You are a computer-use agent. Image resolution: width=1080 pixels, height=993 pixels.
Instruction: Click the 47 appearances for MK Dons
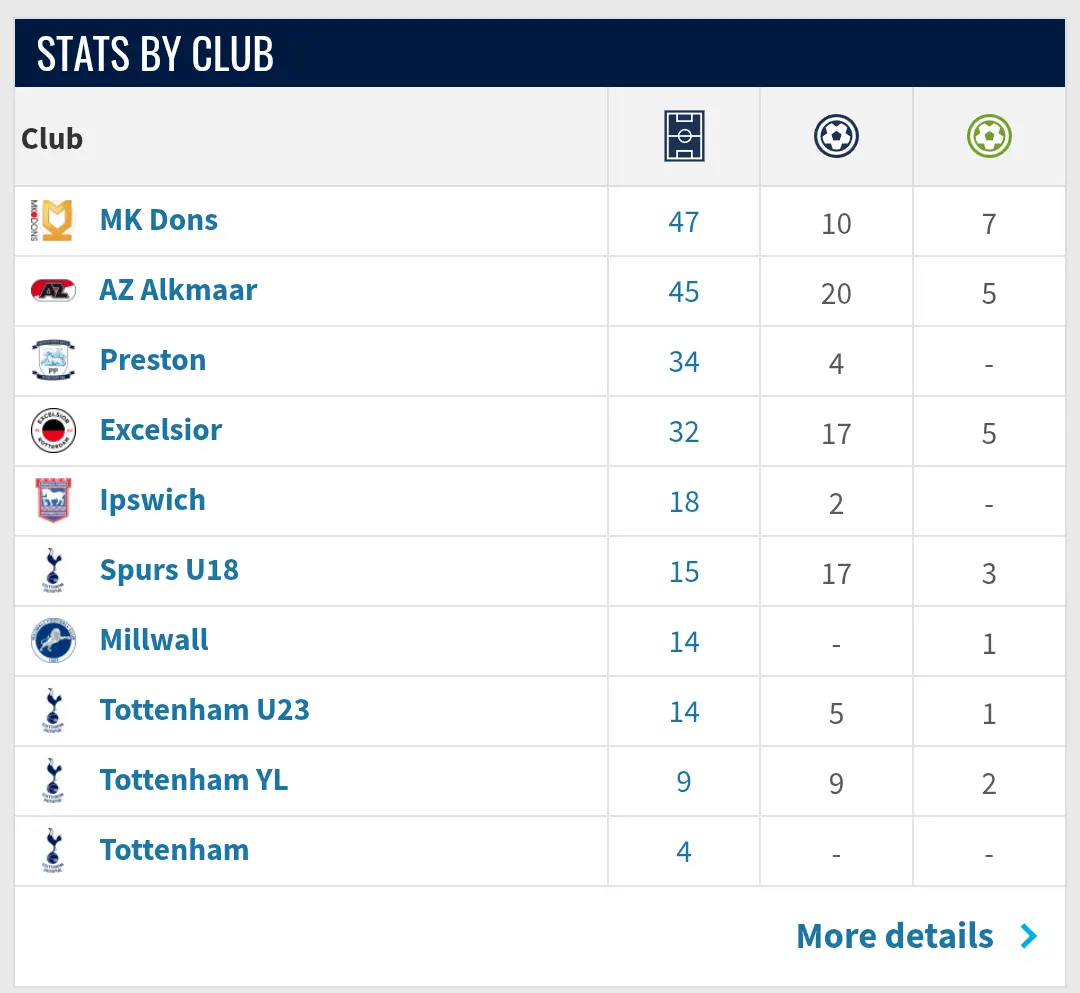point(684,221)
